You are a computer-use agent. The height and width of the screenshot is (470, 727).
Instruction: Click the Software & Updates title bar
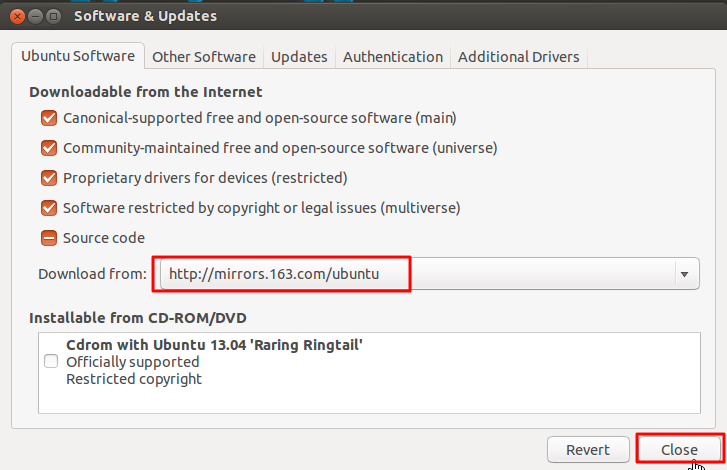pos(400,16)
